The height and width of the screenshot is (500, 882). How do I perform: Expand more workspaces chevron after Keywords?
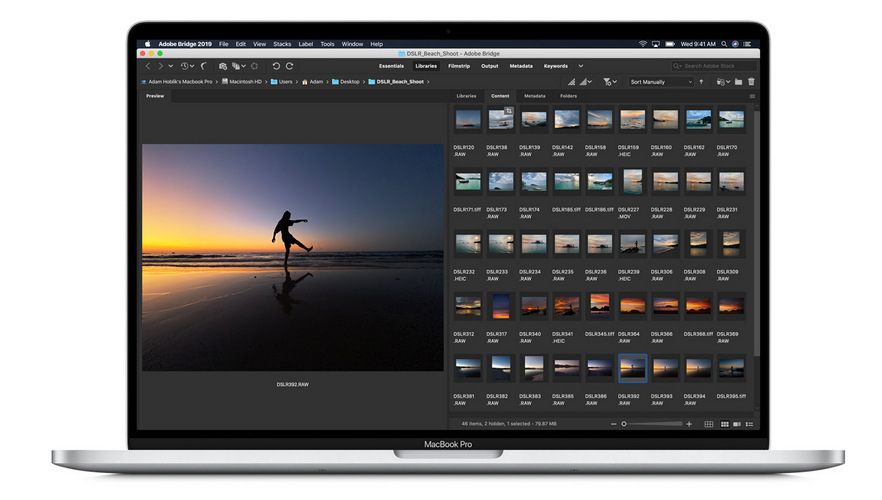point(580,66)
